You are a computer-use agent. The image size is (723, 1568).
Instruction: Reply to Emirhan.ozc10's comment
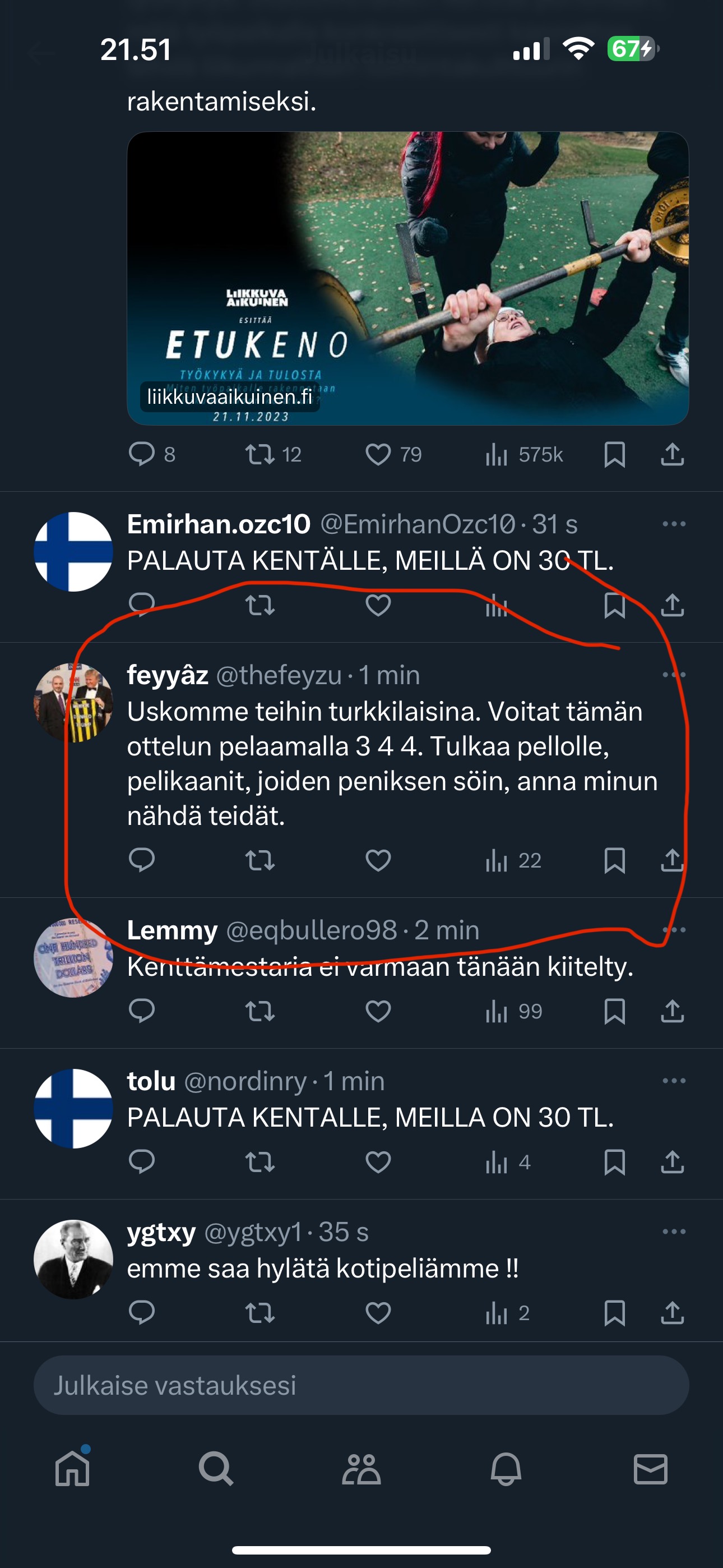tap(142, 605)
